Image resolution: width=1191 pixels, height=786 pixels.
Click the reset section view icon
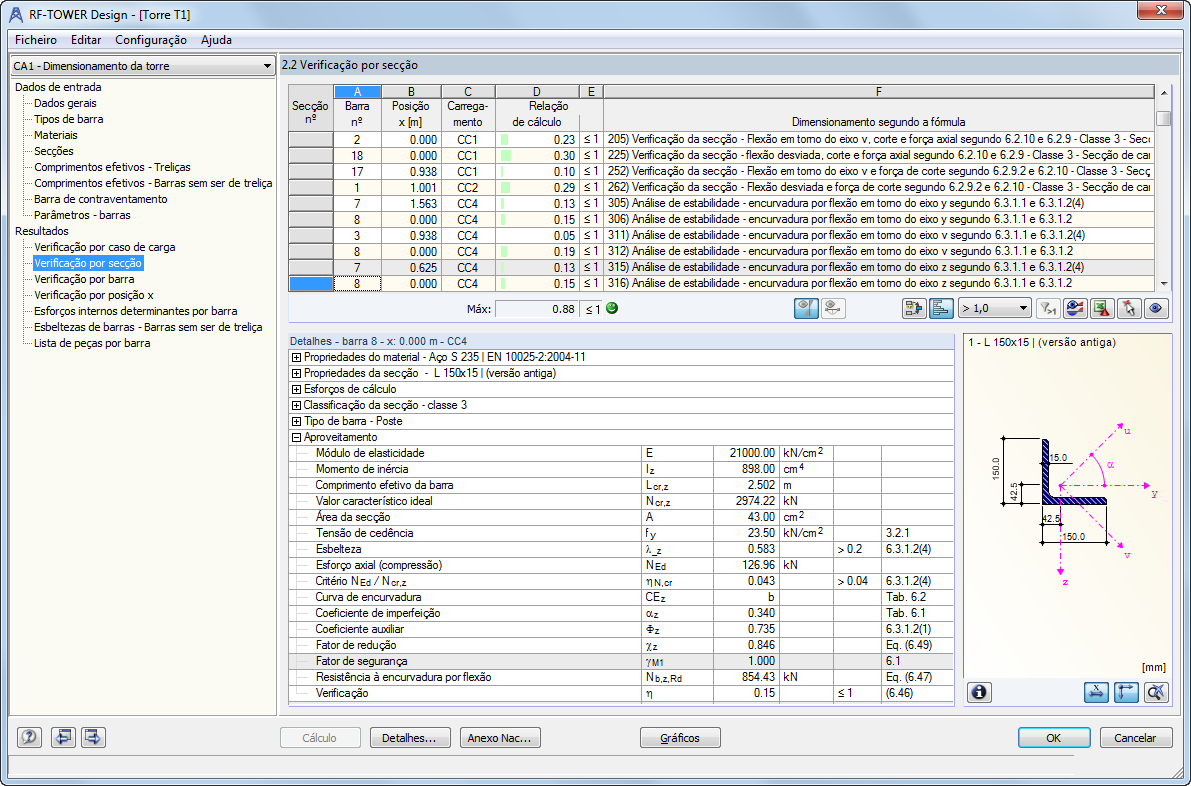coord(1155,693)
